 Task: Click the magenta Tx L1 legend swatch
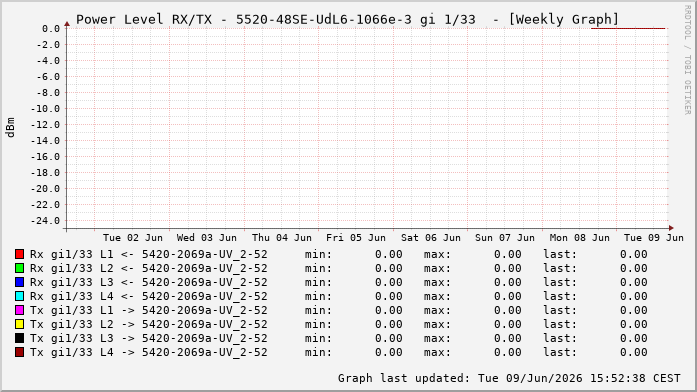[x=19, y=310]
